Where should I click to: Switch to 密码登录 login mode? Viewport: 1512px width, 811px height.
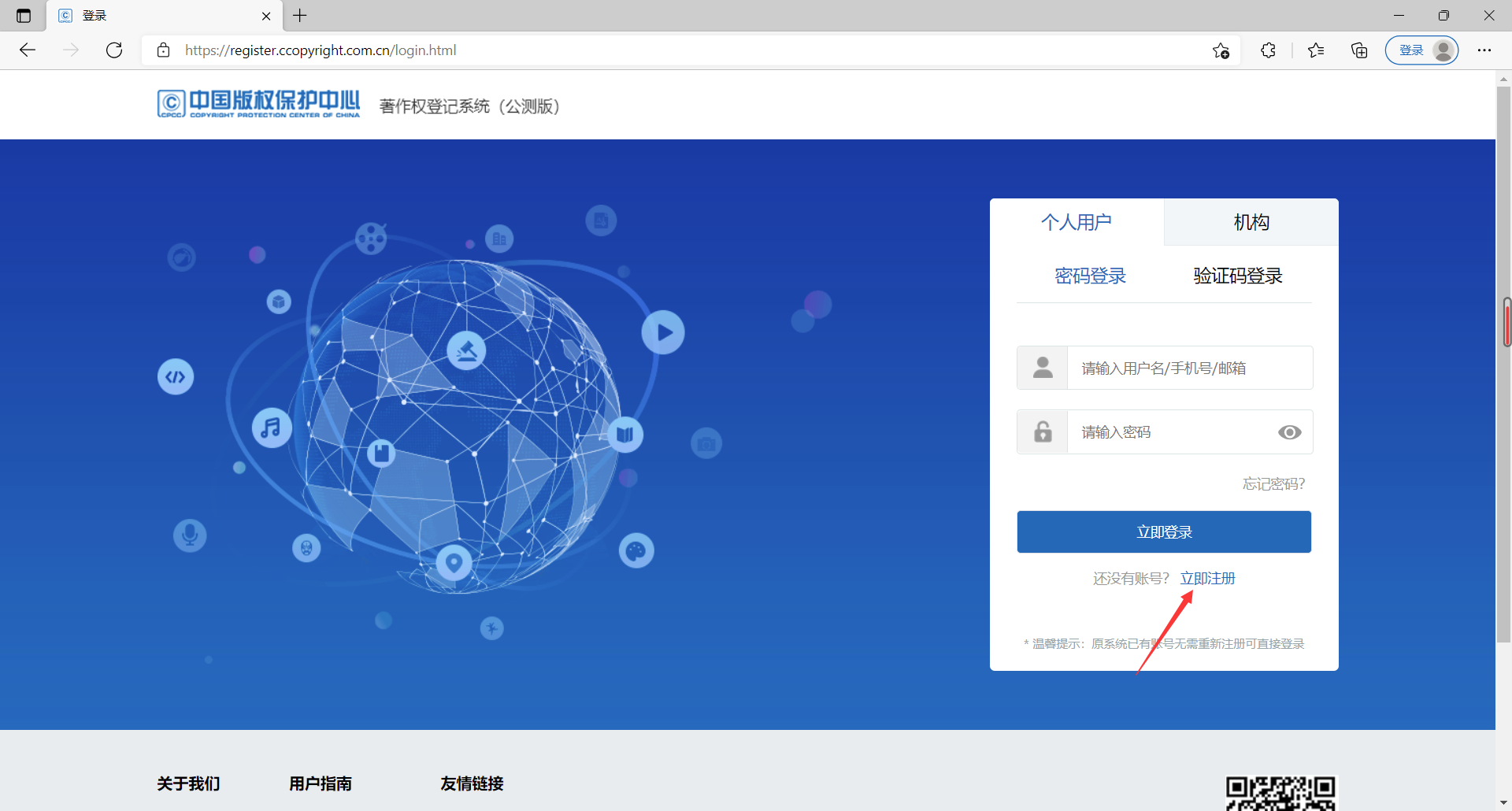(x=1089, y=275)
